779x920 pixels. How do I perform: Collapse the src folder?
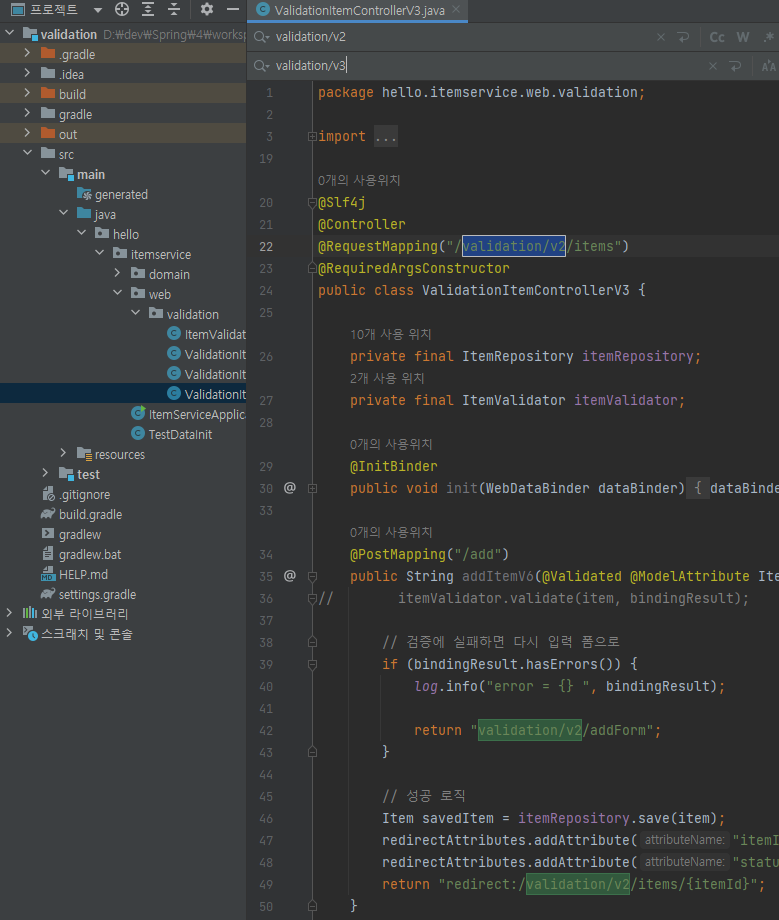(27, 153)
